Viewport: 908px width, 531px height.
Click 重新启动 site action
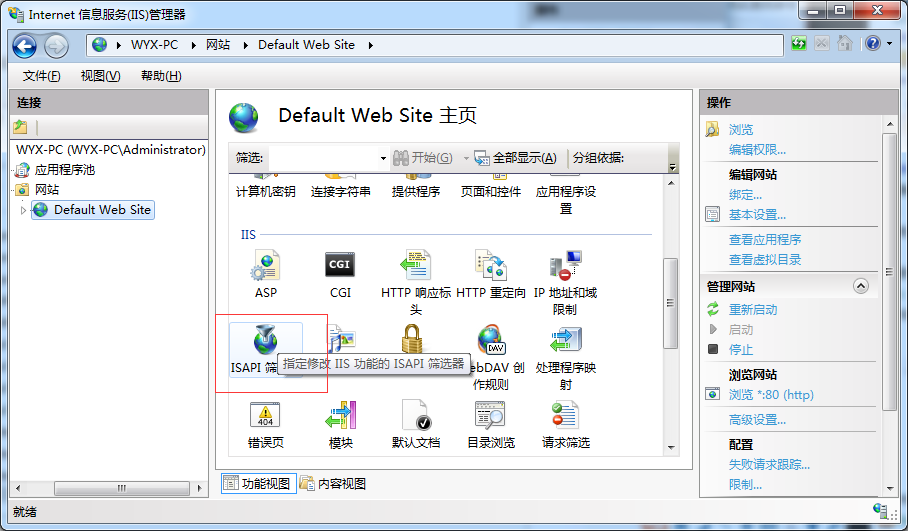pyautogui.click(x=753, y=310)
